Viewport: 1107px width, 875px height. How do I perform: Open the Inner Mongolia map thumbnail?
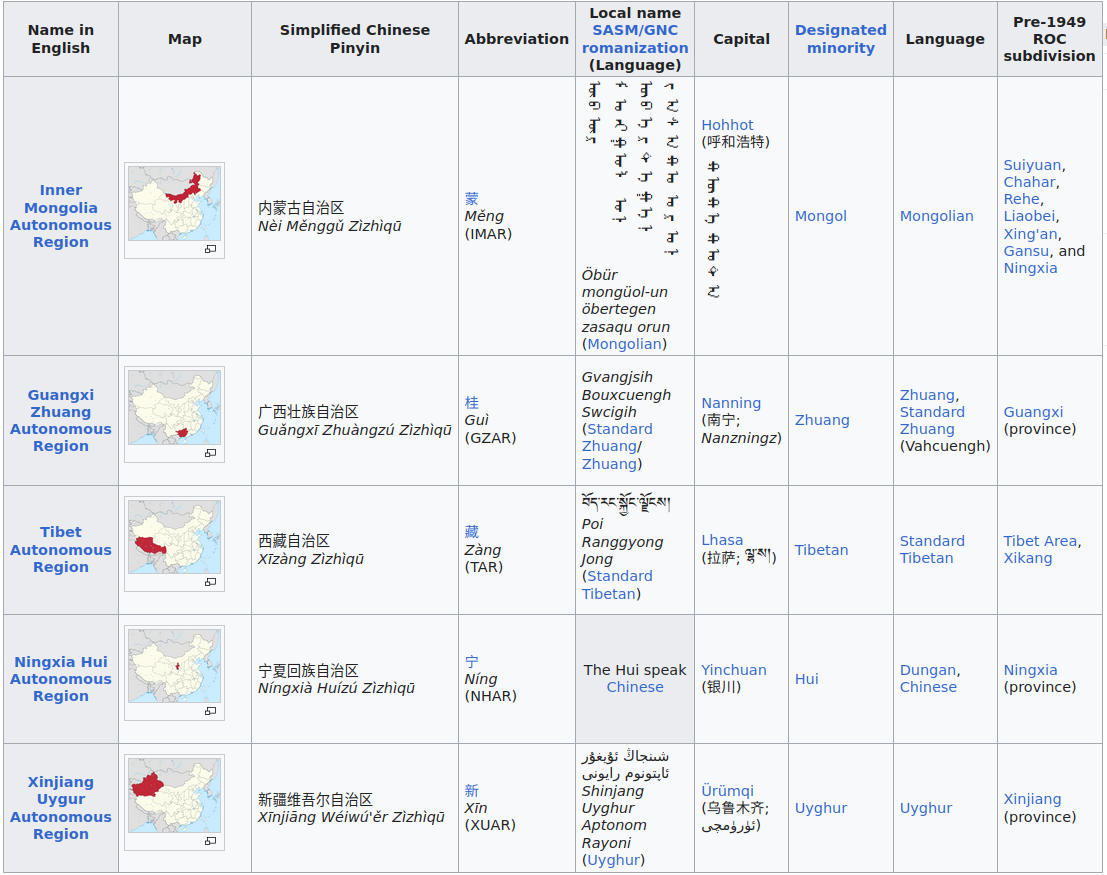(x=174, y=203)
